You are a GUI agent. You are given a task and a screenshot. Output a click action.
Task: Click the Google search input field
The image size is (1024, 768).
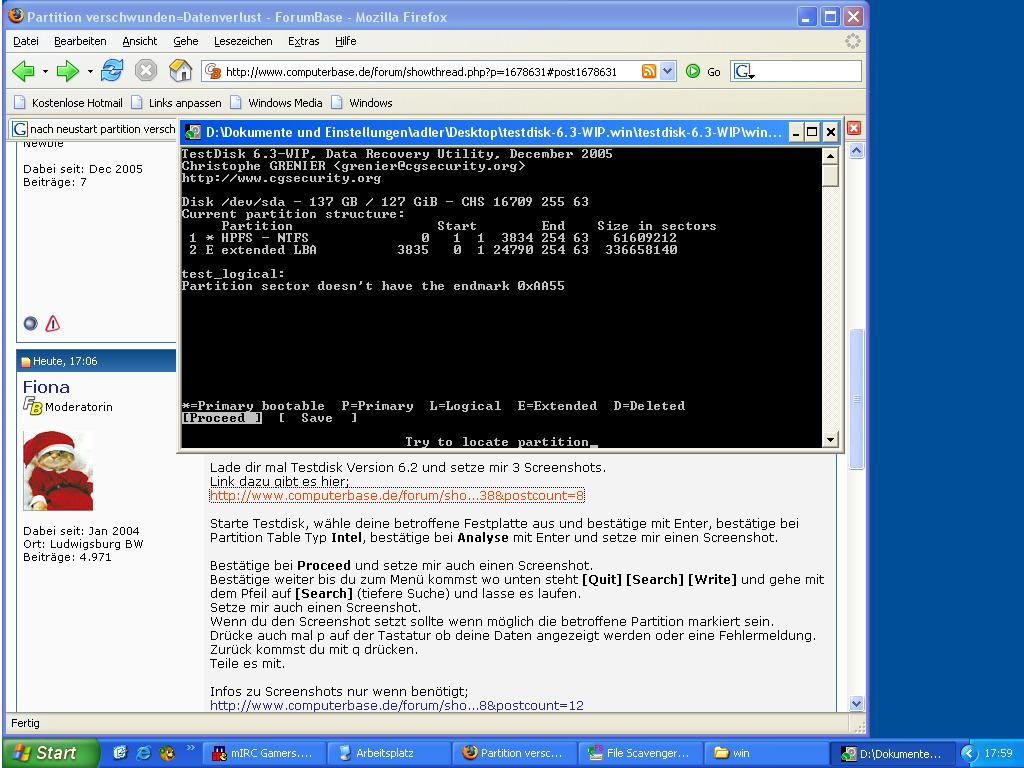tap(808, 72)
